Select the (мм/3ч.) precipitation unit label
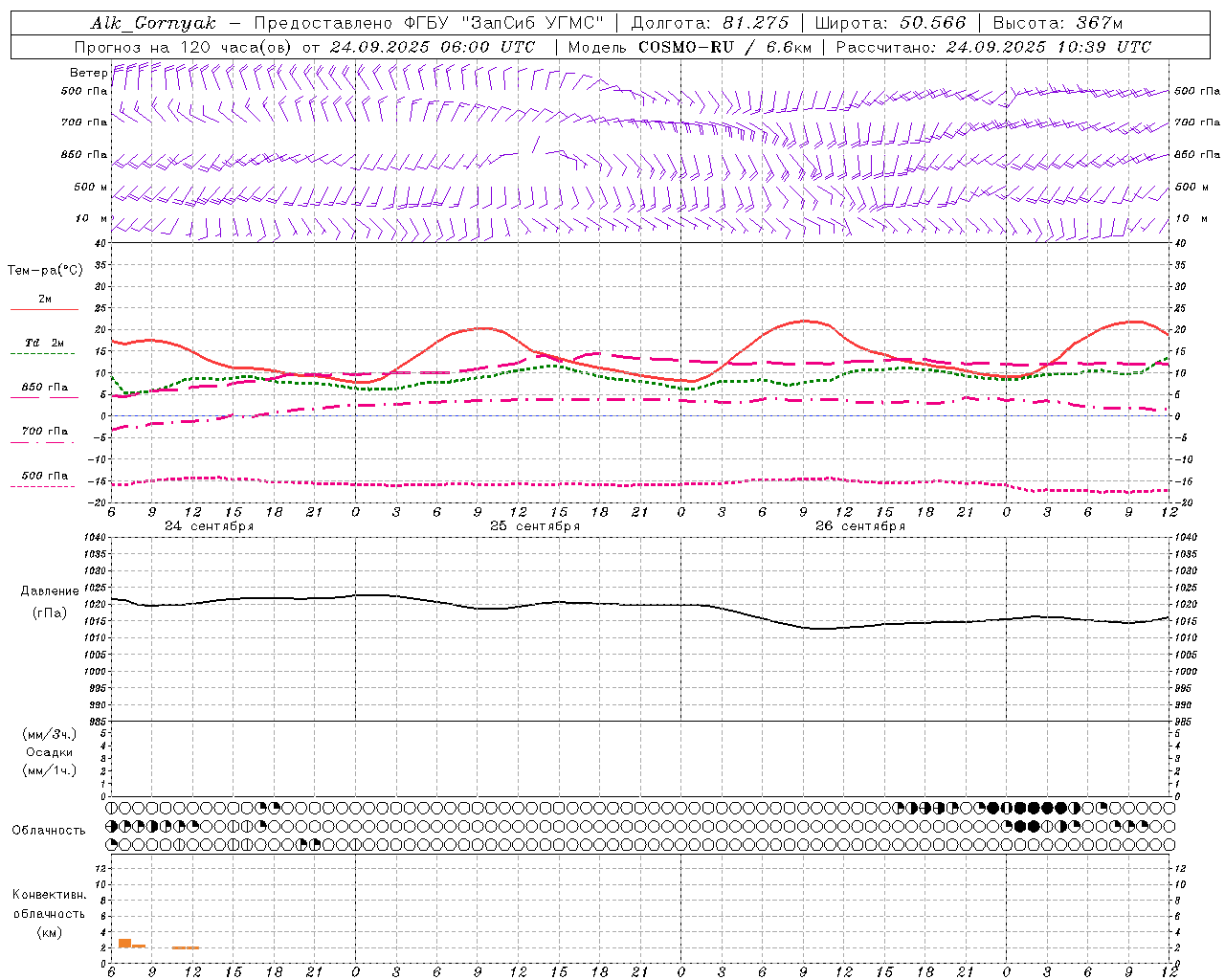The height and width of the screenshot is (980, 1225). tap(50, 734)
